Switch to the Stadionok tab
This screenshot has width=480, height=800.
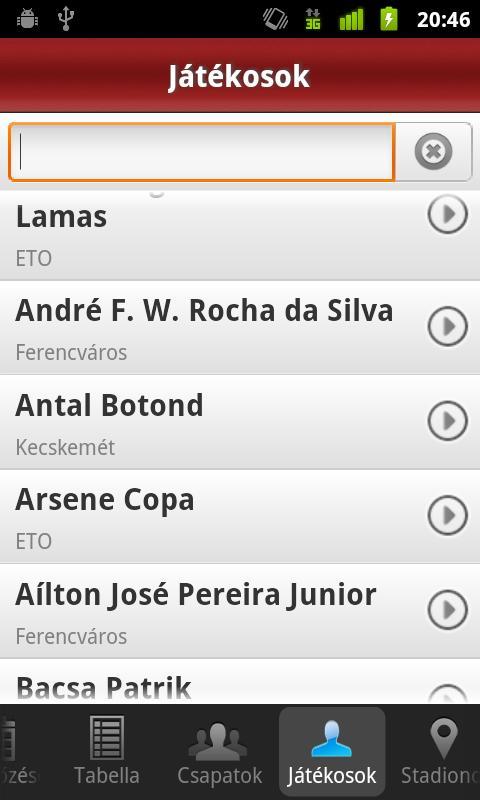click(x=441, y=751)
